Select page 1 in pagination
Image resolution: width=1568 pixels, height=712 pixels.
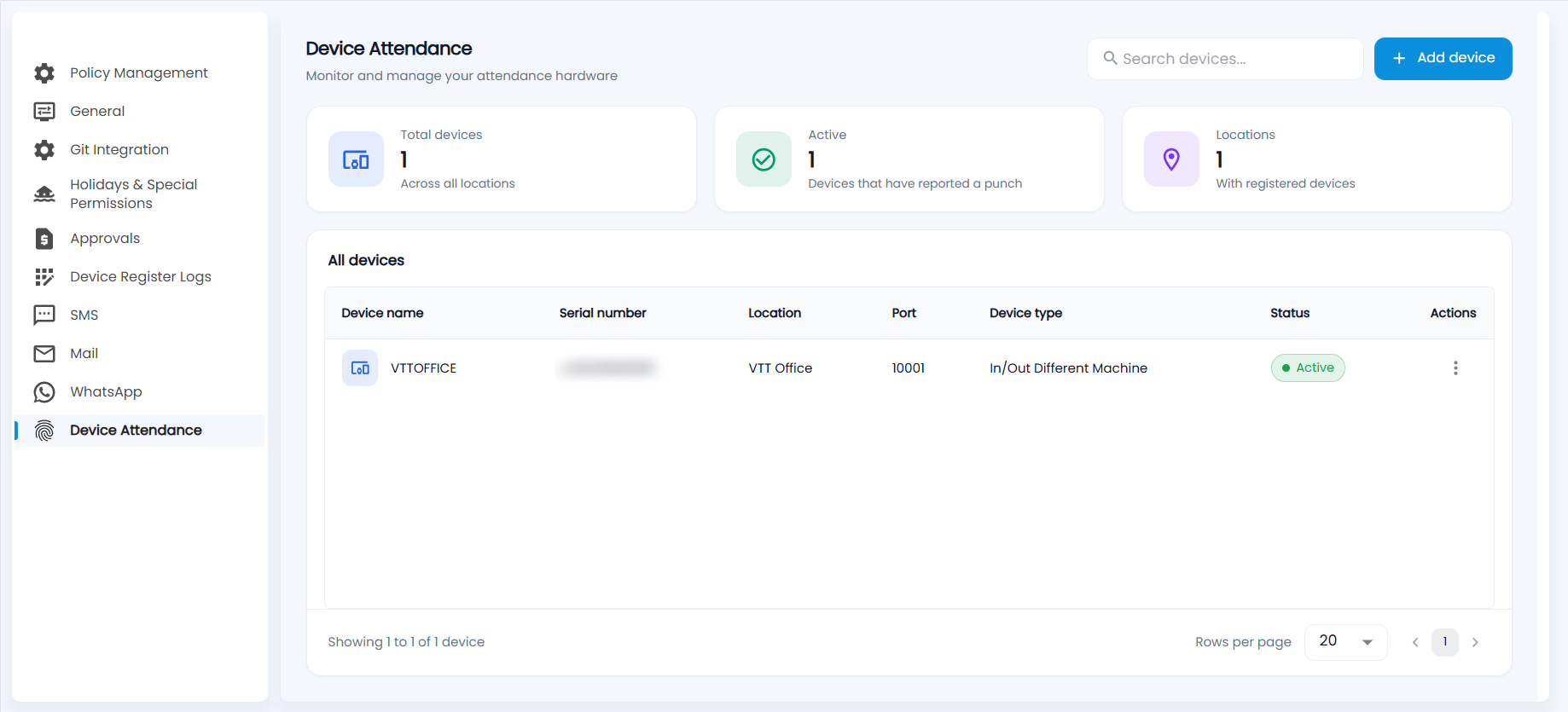tap(1445, 642)
